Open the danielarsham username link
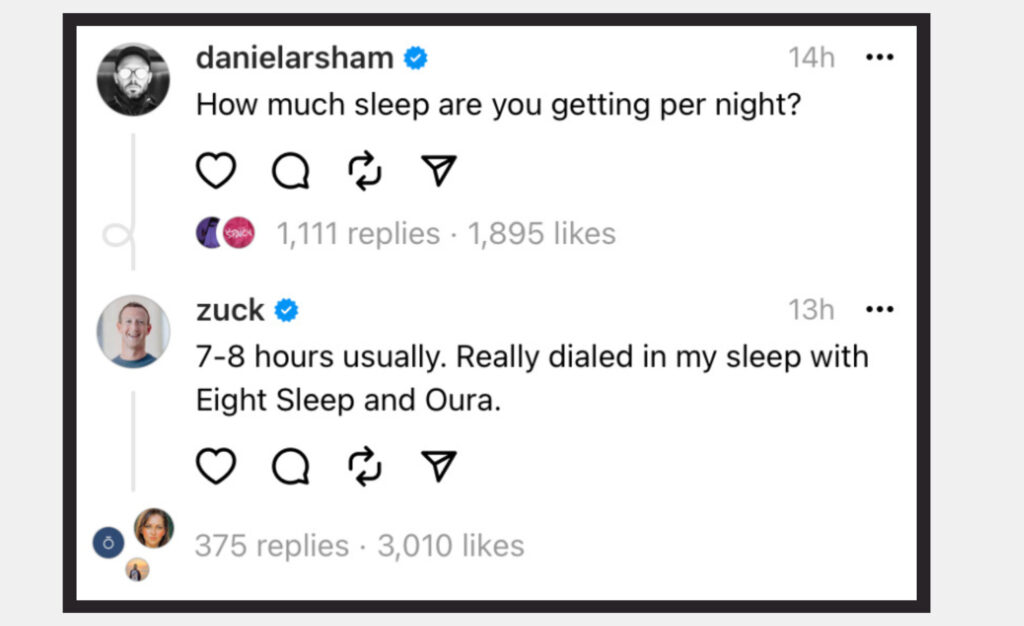 (x=295, y=58)
